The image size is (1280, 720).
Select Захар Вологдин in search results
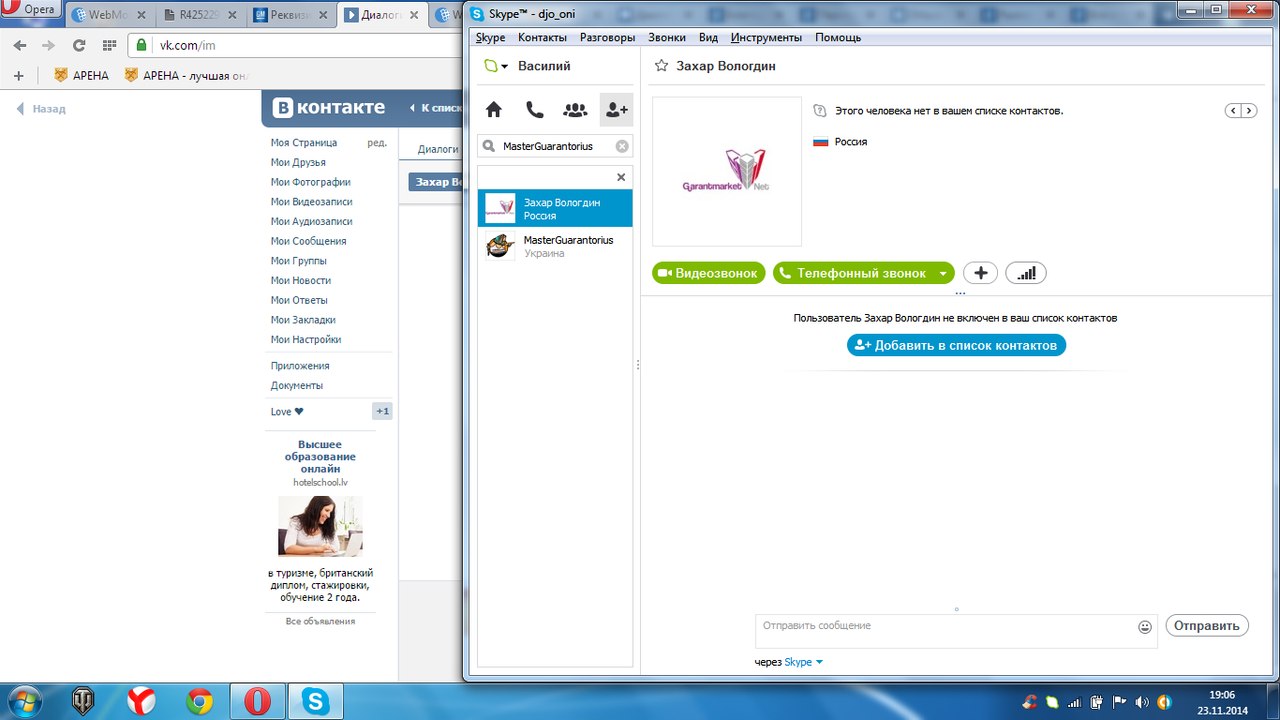point(555,208)
